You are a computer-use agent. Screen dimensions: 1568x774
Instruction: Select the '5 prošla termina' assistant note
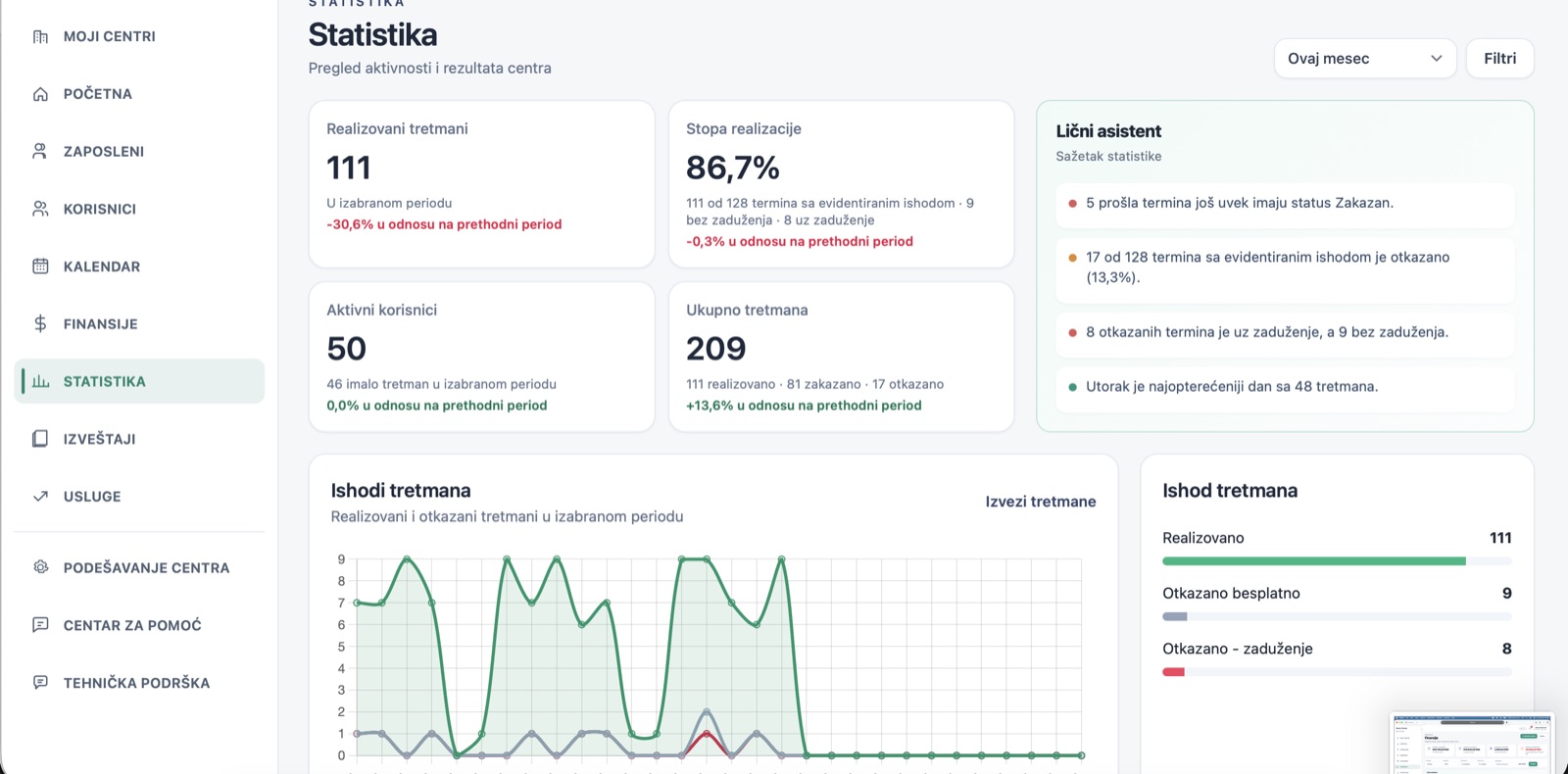pos(1285,204)
